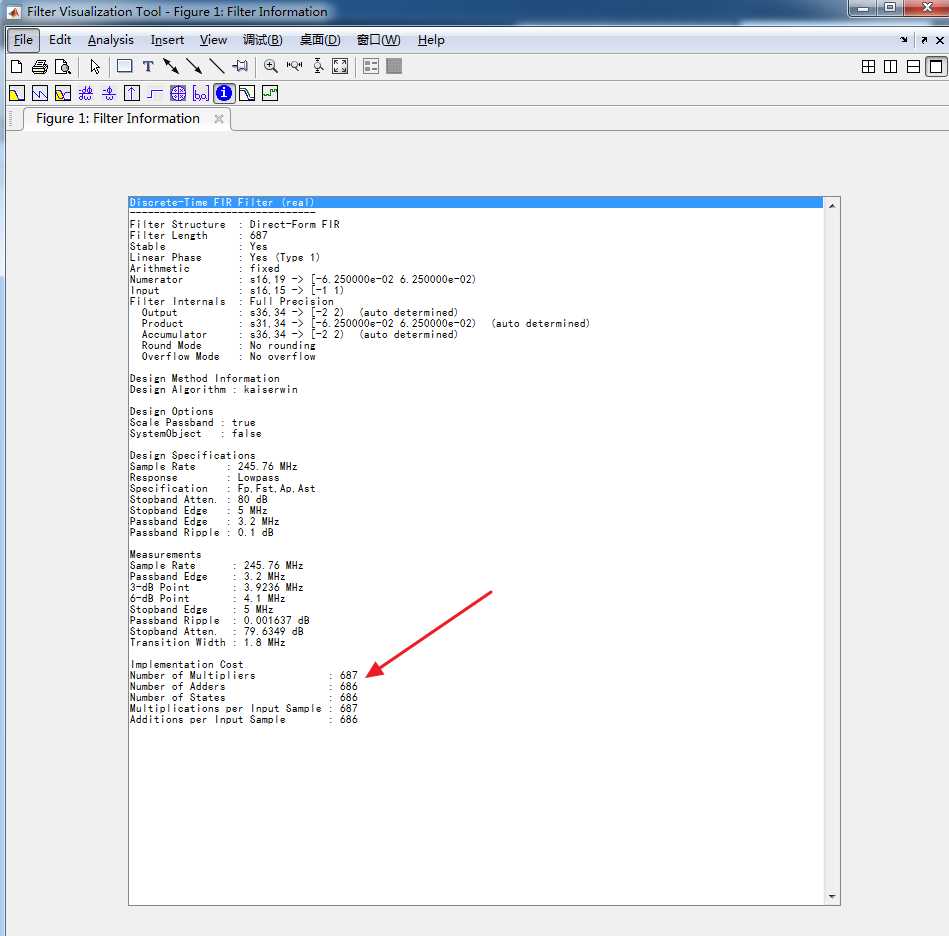Toggle the Grid icon in toolbar
Viewport: 949px width, 936px height.
tap(394, 67)
